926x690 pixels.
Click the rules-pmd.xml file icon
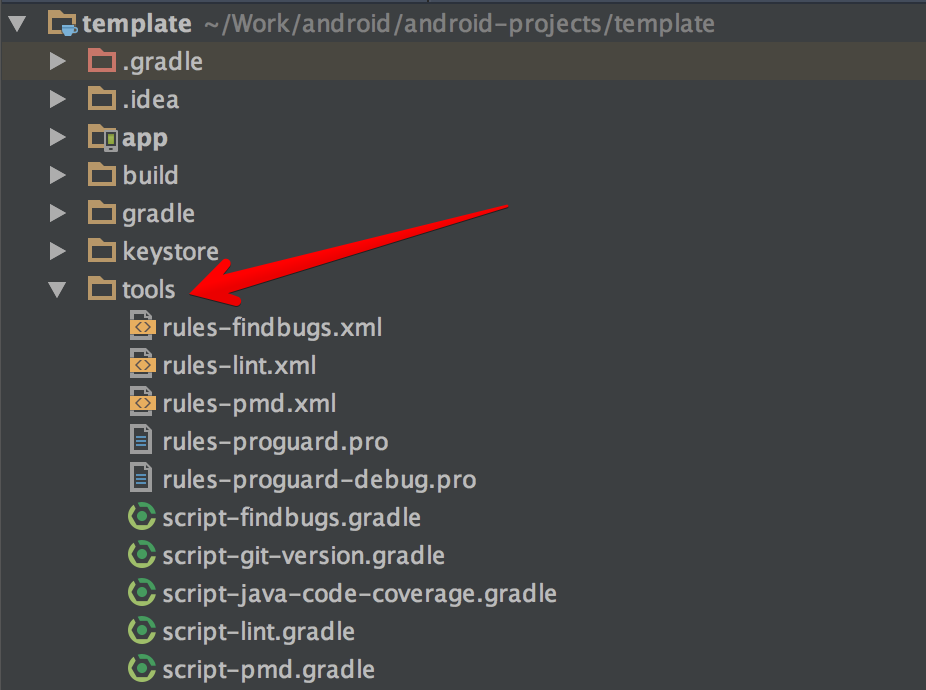(x=143, y=403)
